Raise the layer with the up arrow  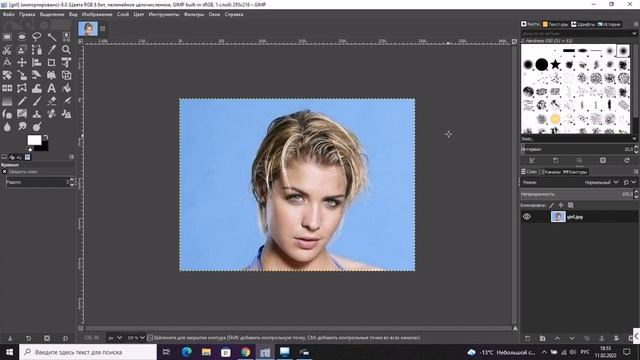click(557, 338)
